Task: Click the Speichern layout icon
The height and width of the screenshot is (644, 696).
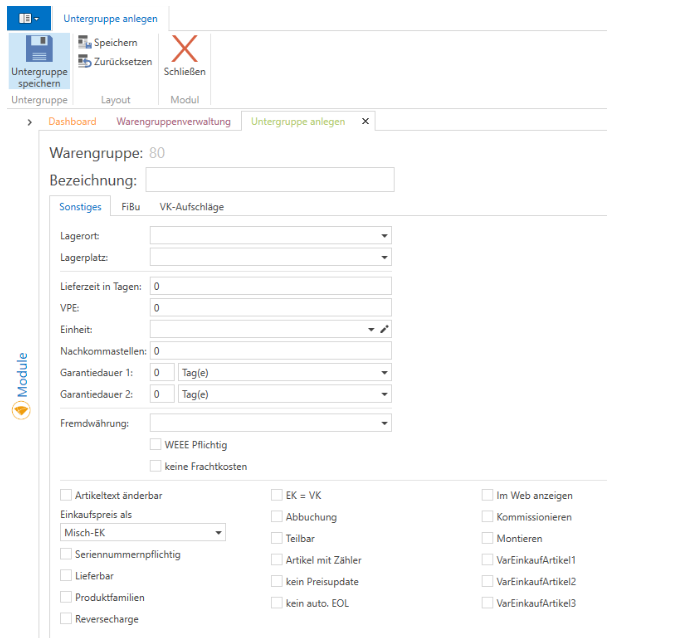Action: 85,43
